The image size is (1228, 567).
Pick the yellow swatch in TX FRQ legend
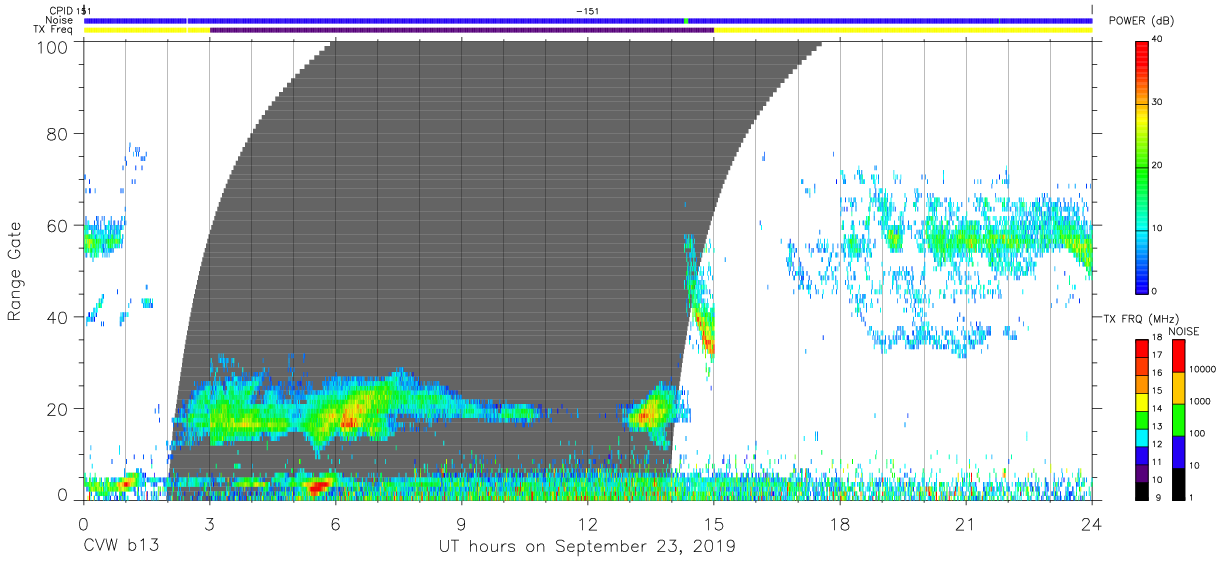pyautogui.click(x=1143, y=402)
